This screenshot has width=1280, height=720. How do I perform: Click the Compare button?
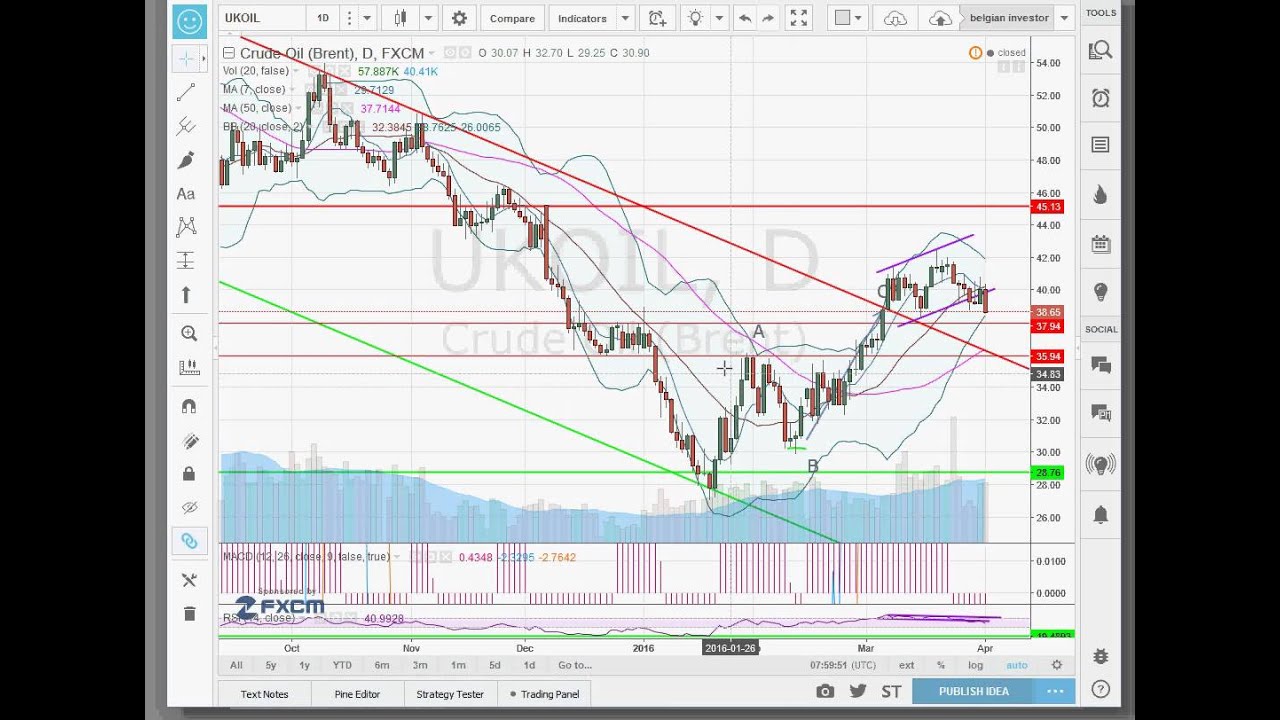512,18
